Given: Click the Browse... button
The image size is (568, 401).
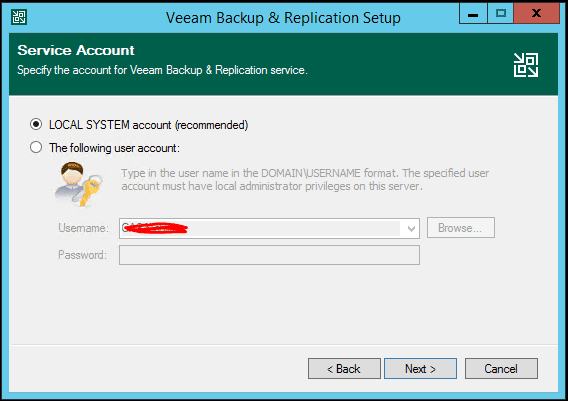Looking at the screenshot, I should 460,228.
